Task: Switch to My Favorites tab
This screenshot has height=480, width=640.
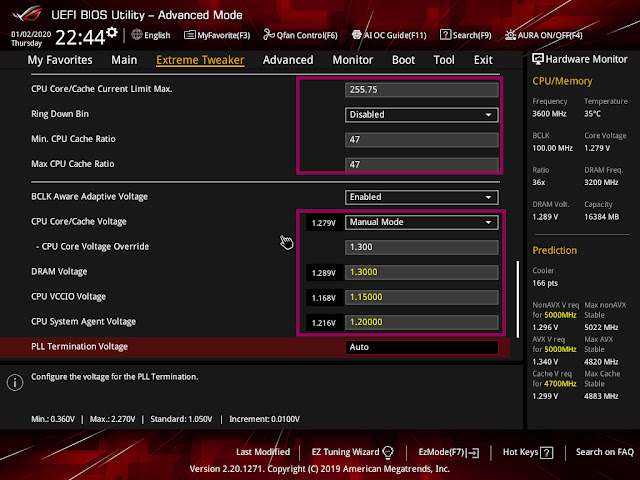Action: [x=60, y=60]
